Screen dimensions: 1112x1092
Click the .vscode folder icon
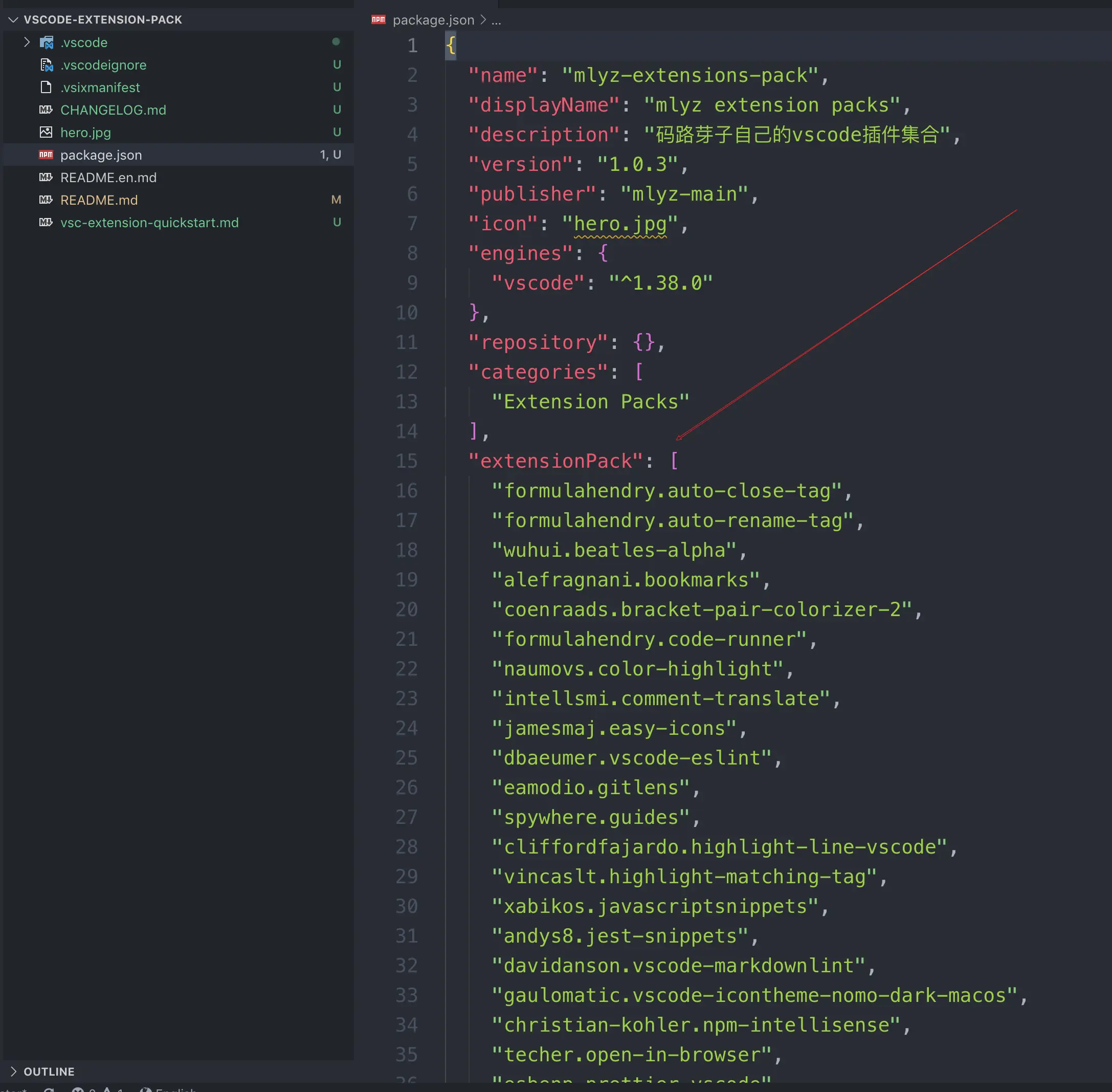tap(47, 42)
